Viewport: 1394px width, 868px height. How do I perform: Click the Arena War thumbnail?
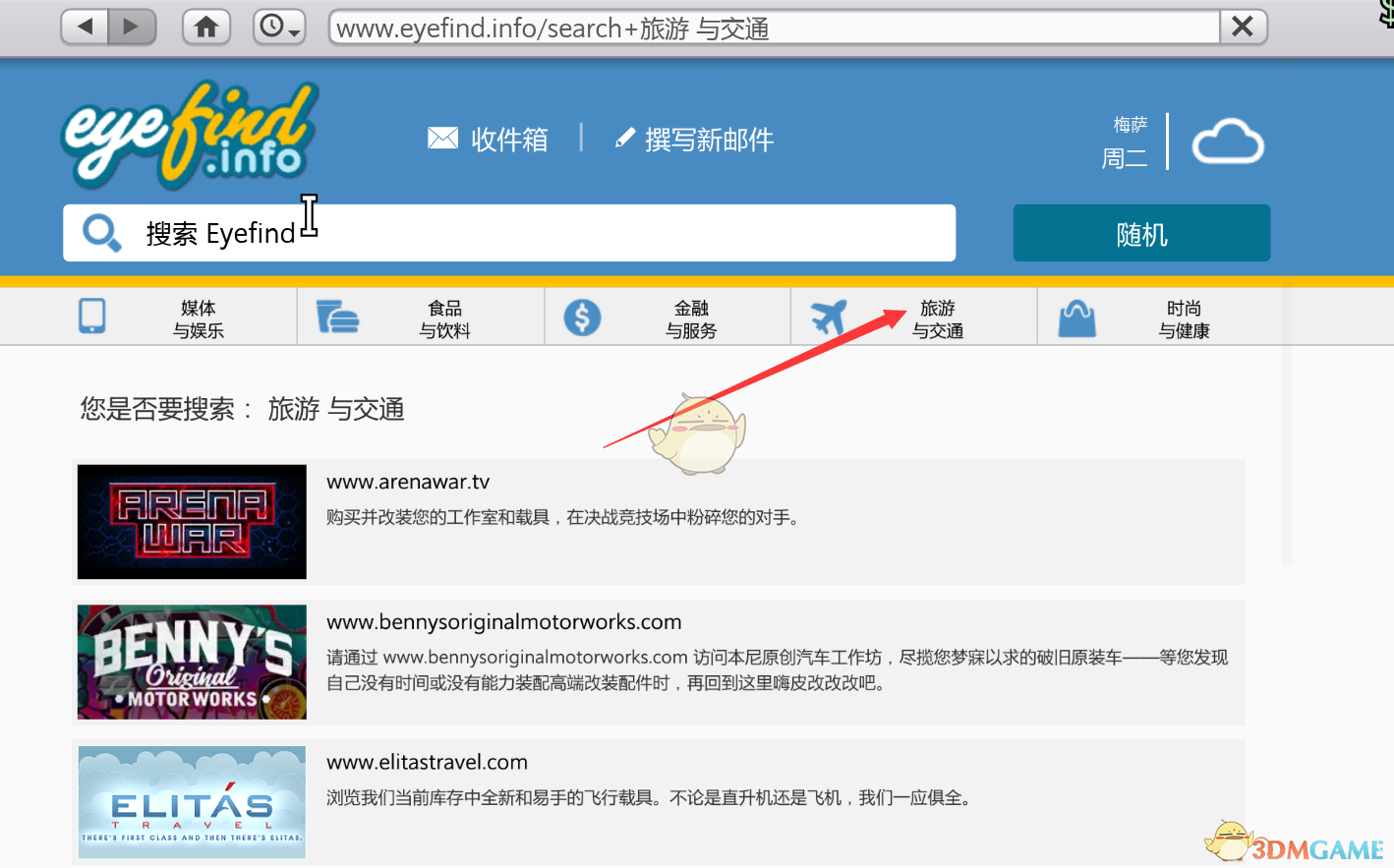pos(192,522)
